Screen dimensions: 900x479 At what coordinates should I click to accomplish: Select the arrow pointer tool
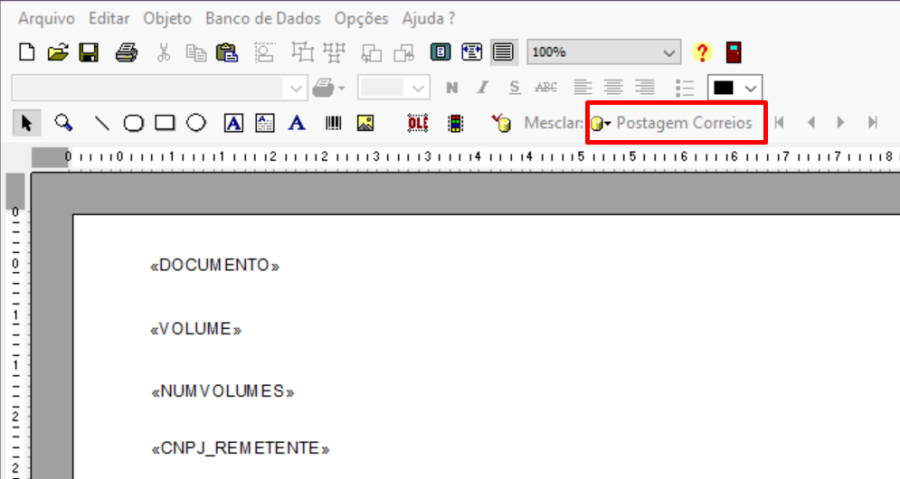(x=26, y=123)
